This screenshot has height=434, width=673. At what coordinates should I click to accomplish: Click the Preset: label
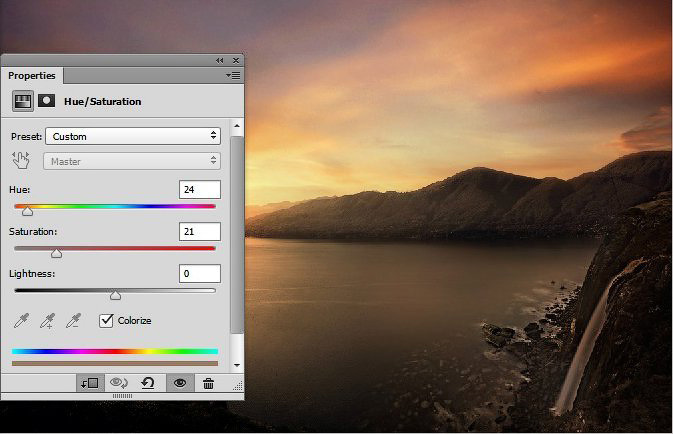point(27,137)
